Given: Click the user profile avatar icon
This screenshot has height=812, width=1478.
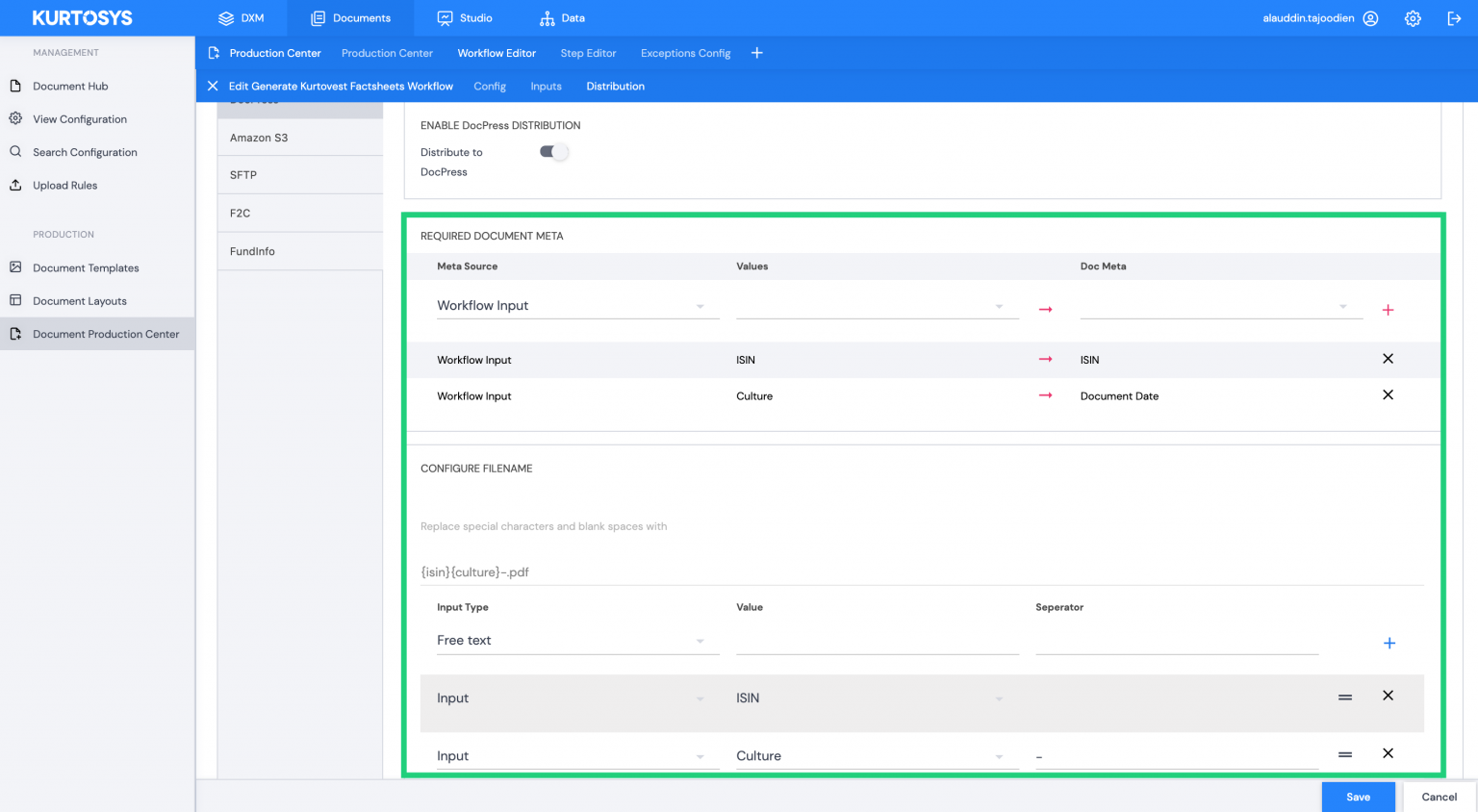Looking at the screenshot, I should 1371,18.
